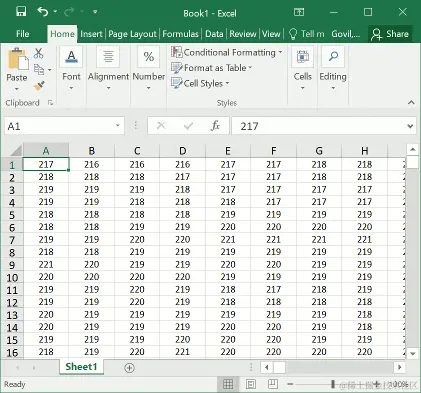Select row 7 header

pos(12,240)
